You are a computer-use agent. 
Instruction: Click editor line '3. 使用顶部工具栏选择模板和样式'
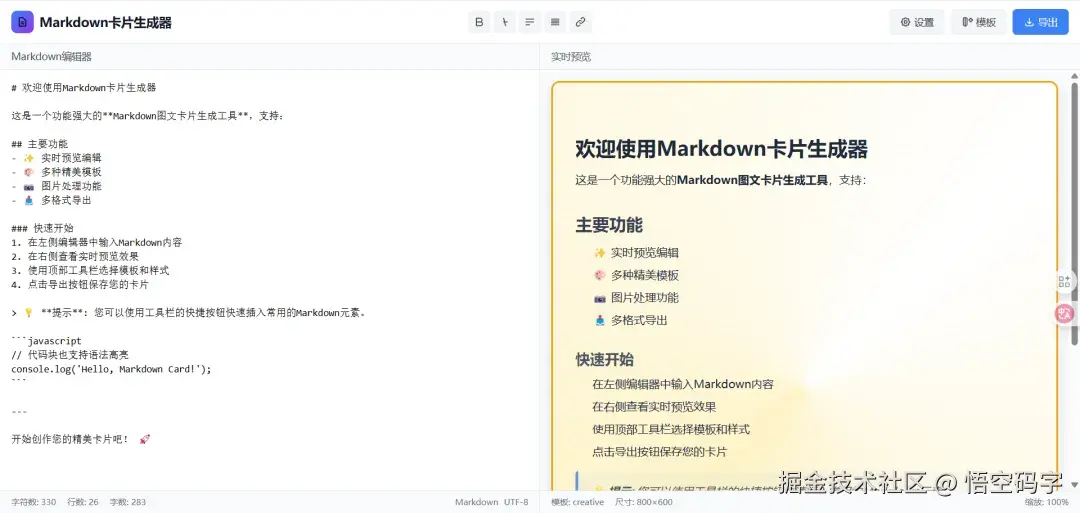(90, 271)
